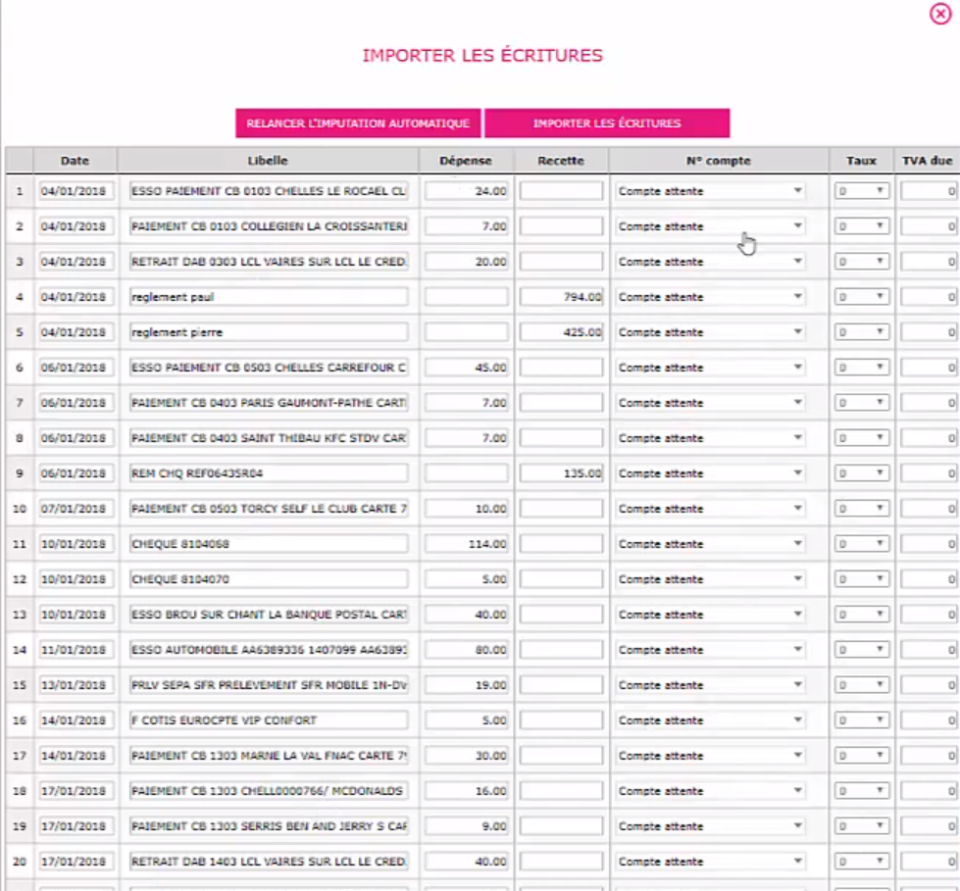Click the Recette field showing 794.00
Viewport: 960px width, 891px height.
coord(561,296)
